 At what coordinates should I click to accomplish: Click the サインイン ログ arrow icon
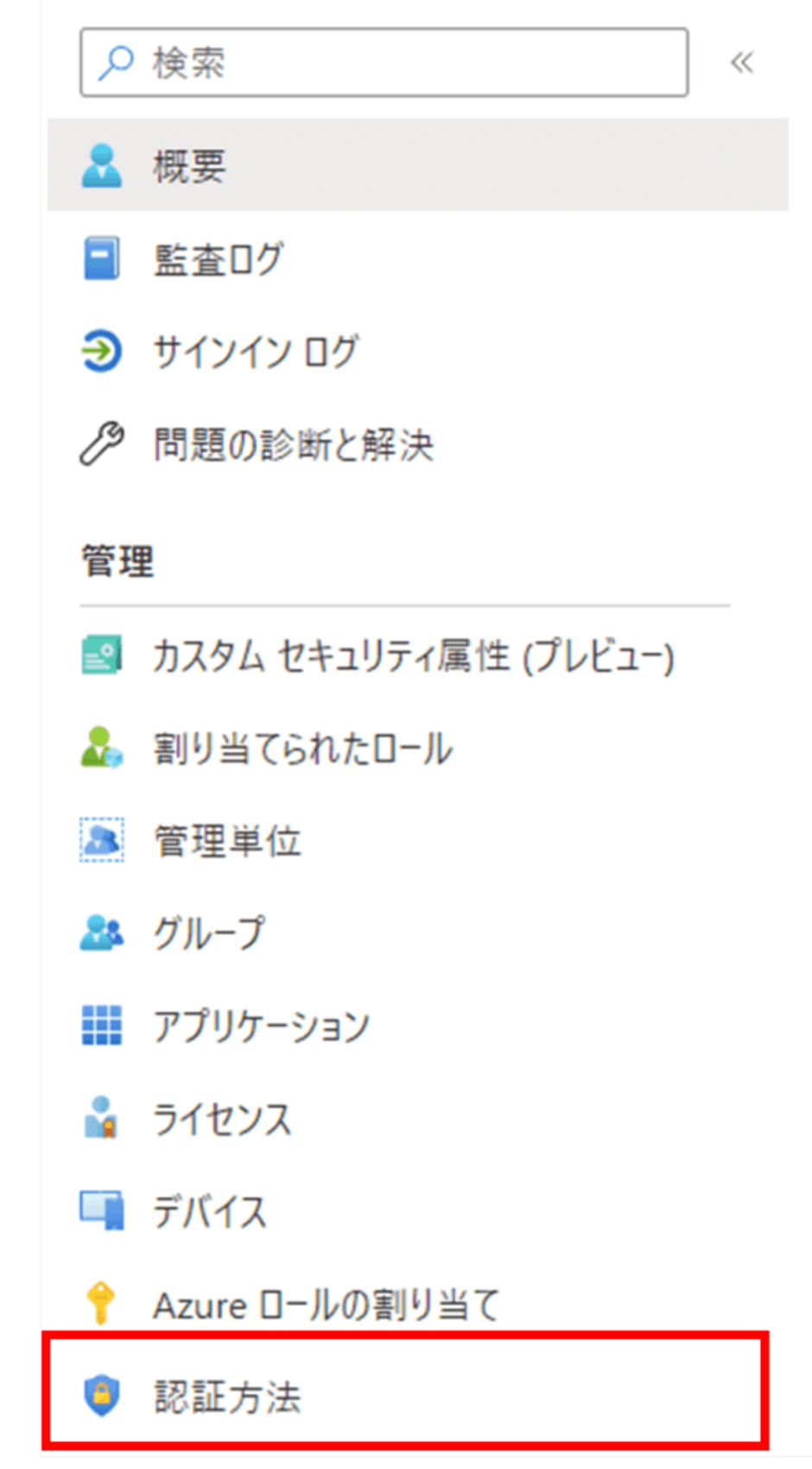pos(102,352)
